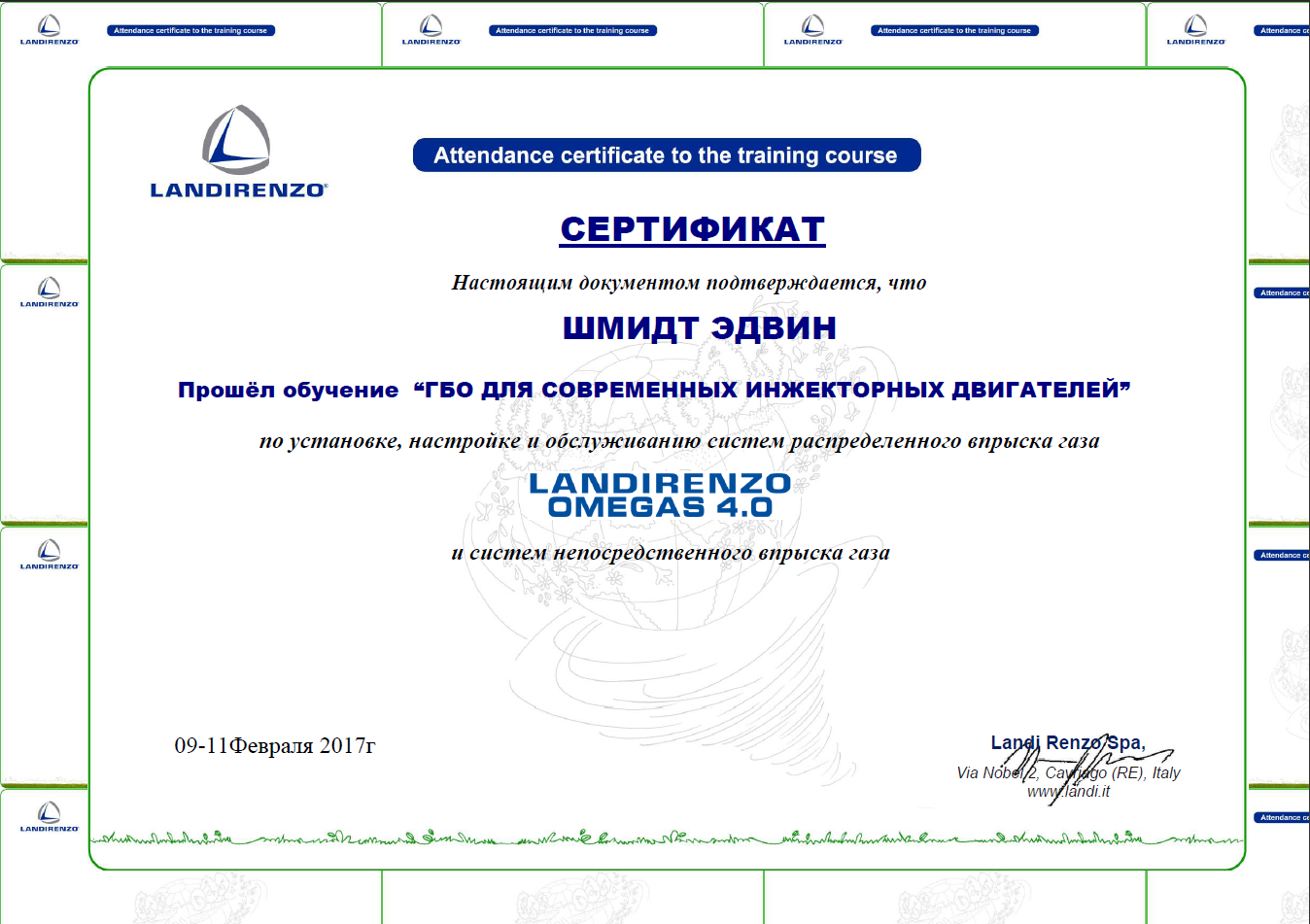Viewport: 1310px width, 924px height.
Task: Click the large Landirenzo logo on the certificate
Action: click(x=238, y=152)
